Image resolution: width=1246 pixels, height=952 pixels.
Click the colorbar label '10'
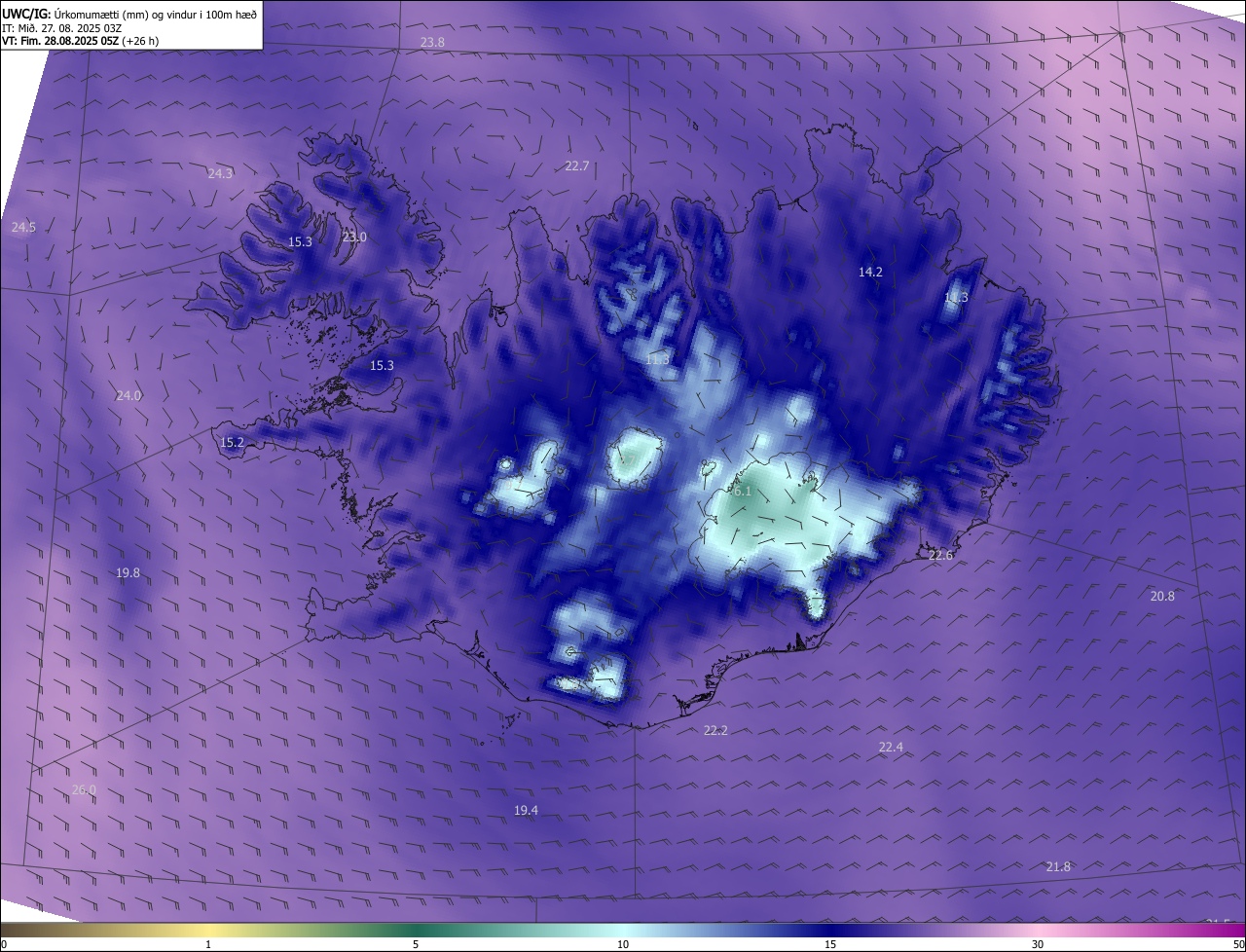click(x=623, y=944)
